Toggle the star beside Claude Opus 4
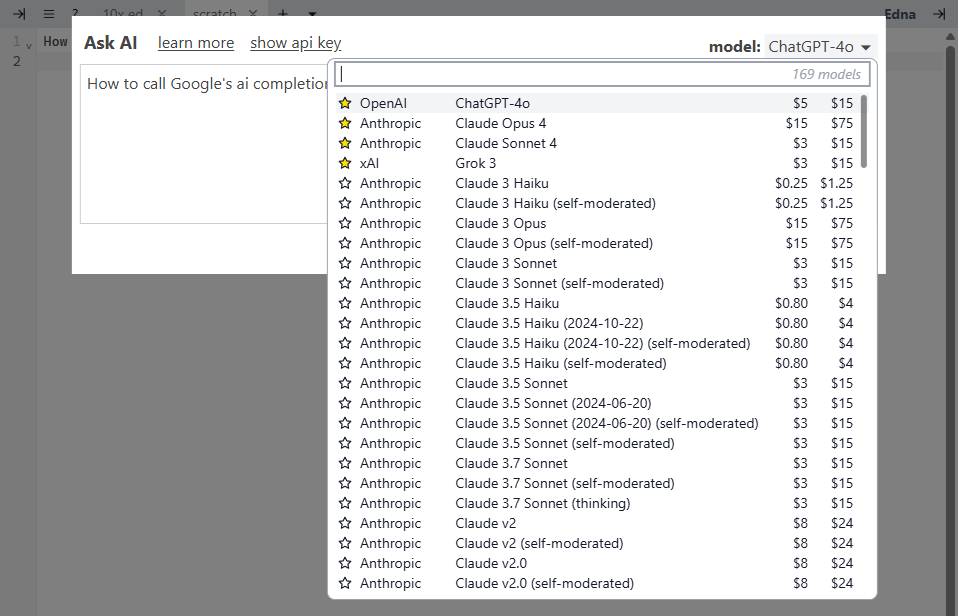The image size is (958, 616). tap(345, 123)
